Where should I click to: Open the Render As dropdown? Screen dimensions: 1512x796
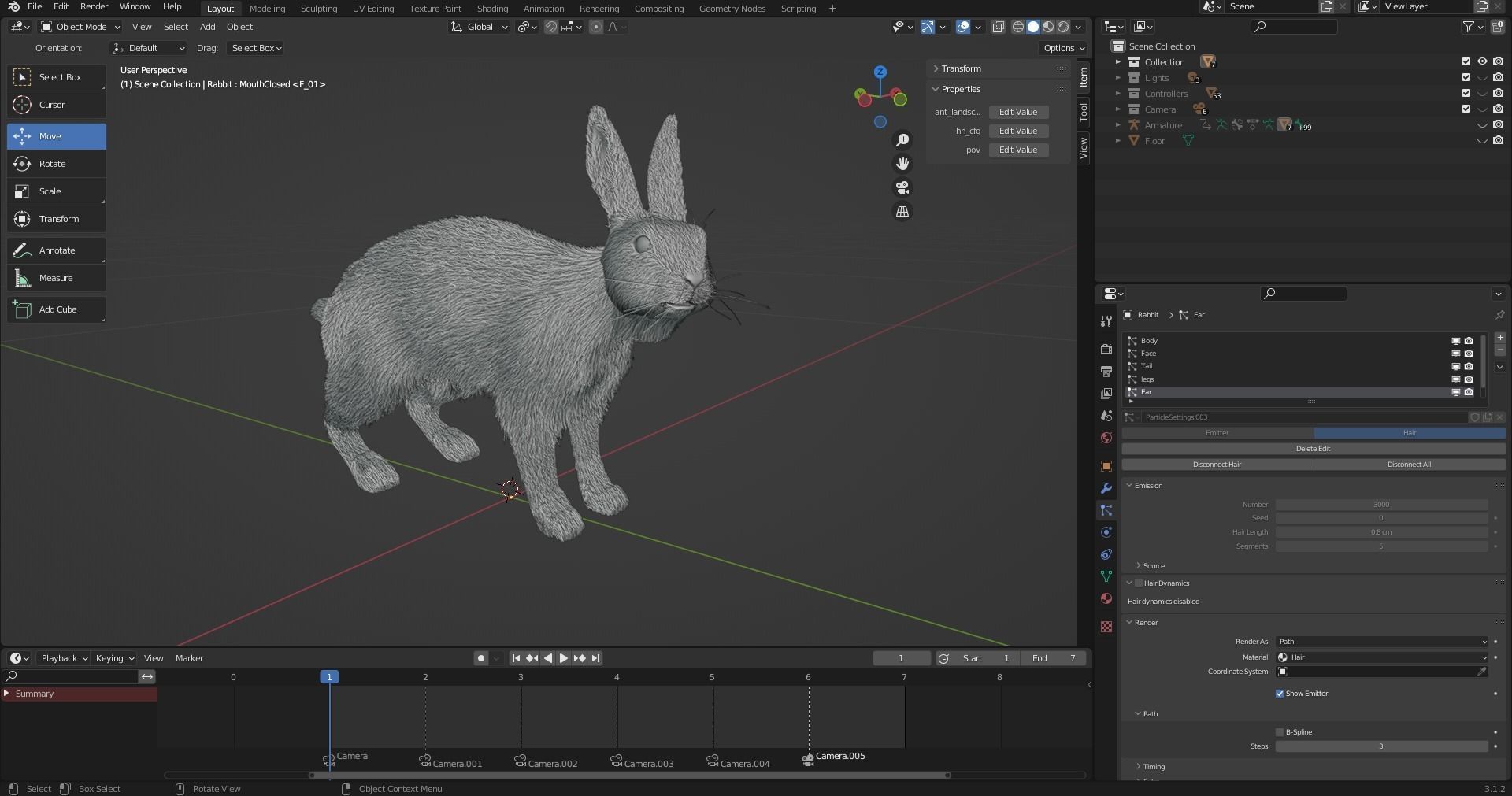pyautogui.click(x=1382, y=642)
